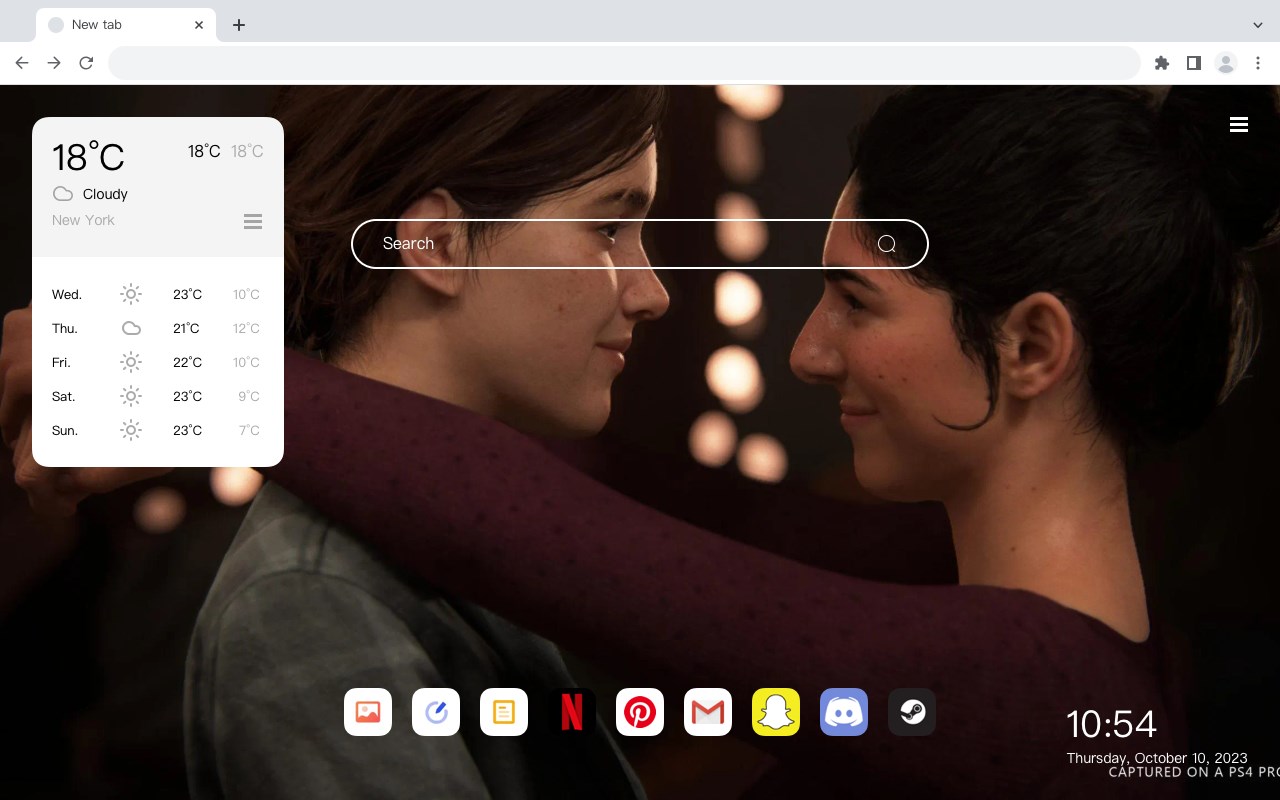The image size is (1280, 800).
Task: Select the Sun. forecast row label
Action: pyautogui.click(x=65, y=430)
